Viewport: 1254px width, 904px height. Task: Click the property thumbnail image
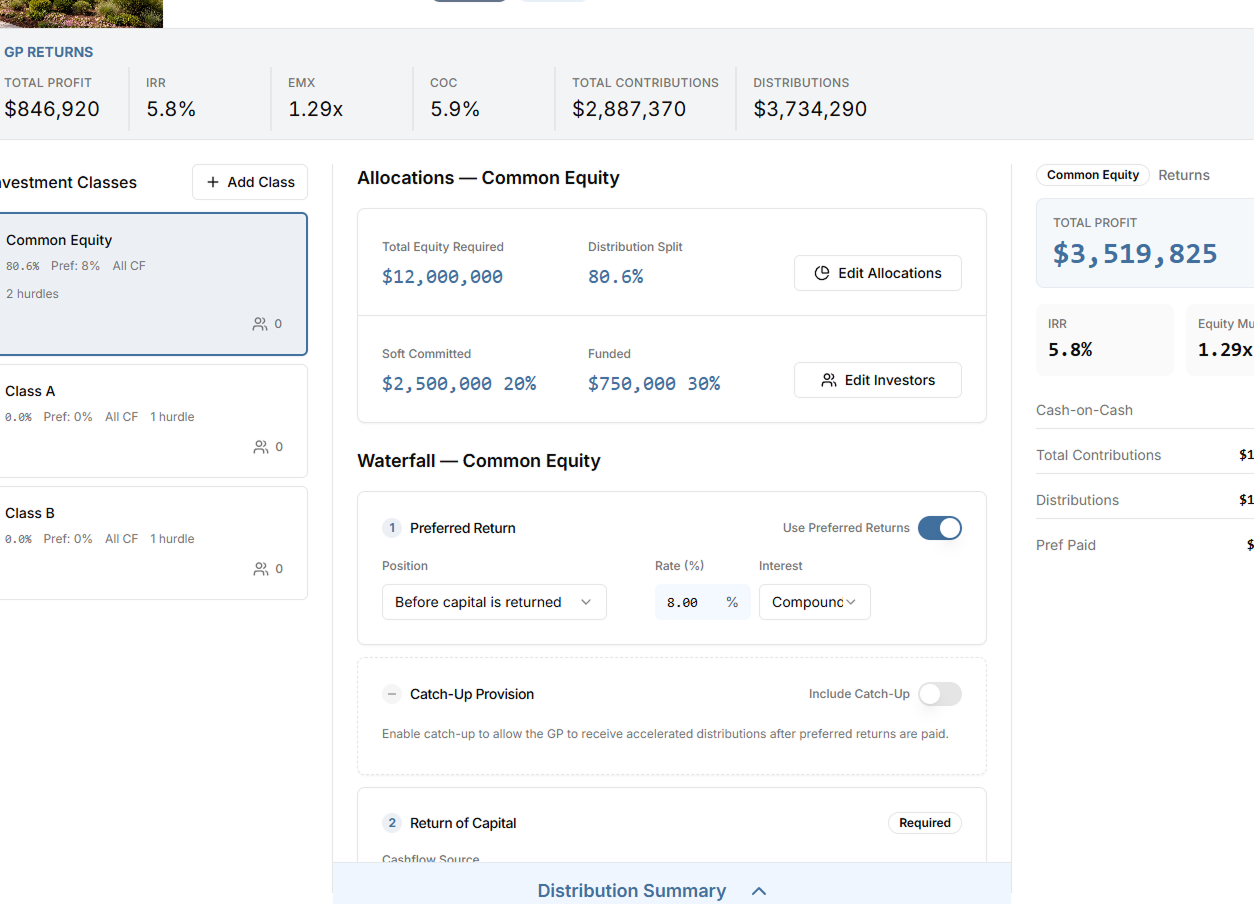click(x=80, y=13)
